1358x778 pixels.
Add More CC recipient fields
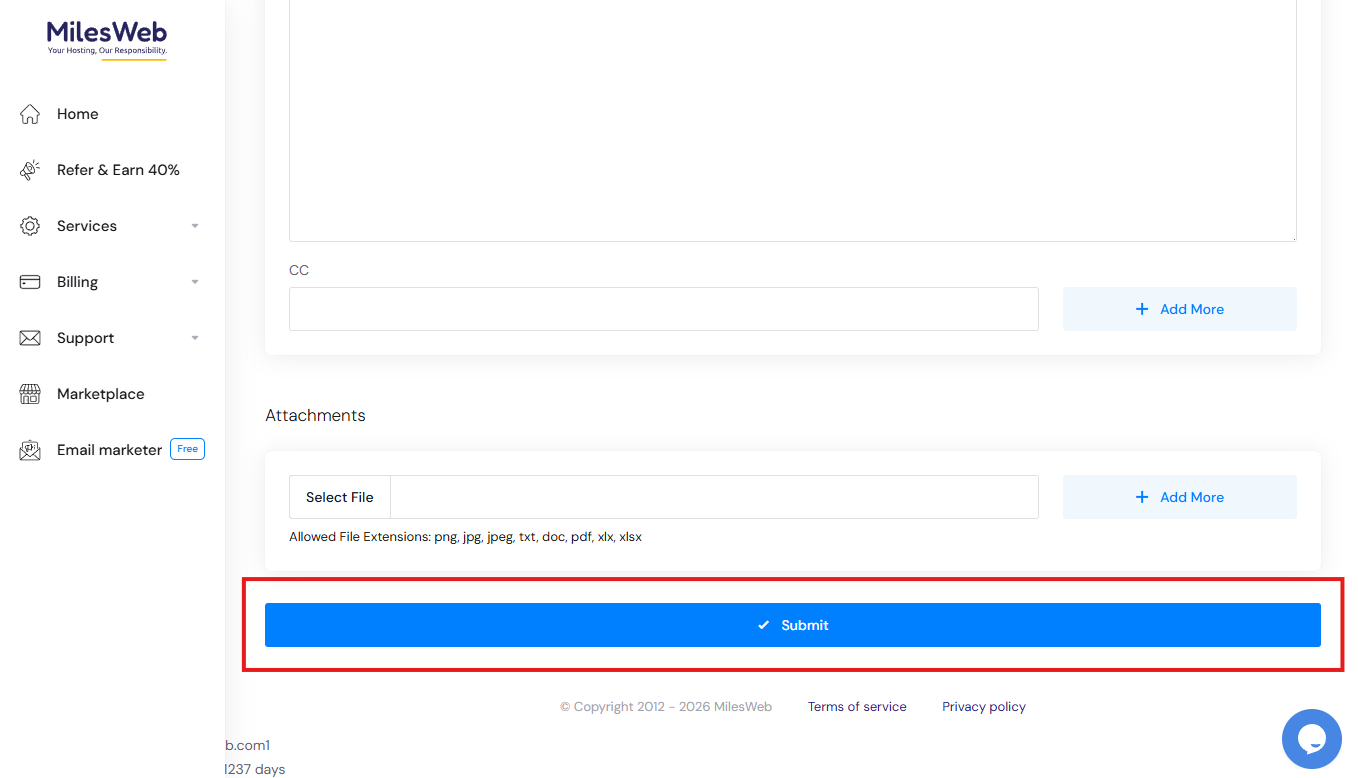(1179, 309)
